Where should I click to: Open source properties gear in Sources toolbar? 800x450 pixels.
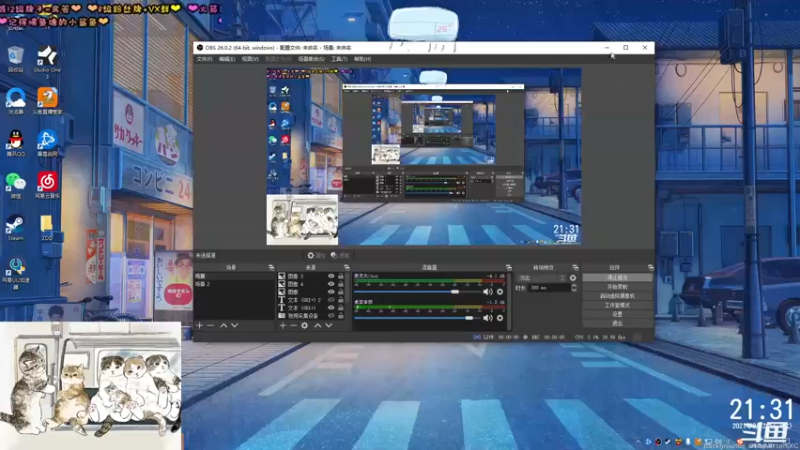(305, 326)
